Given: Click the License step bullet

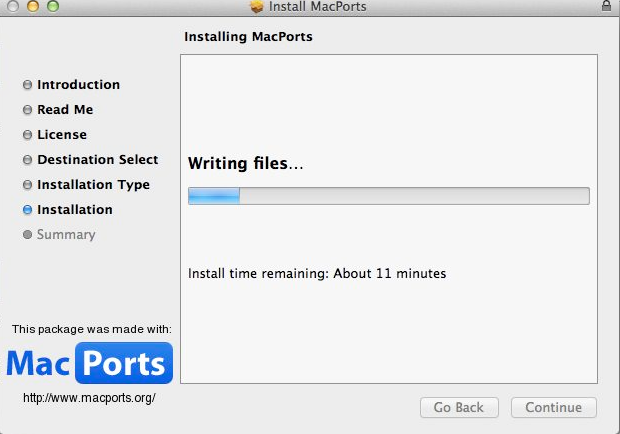Looking at the screenshot, I should [x=27, y=135].
